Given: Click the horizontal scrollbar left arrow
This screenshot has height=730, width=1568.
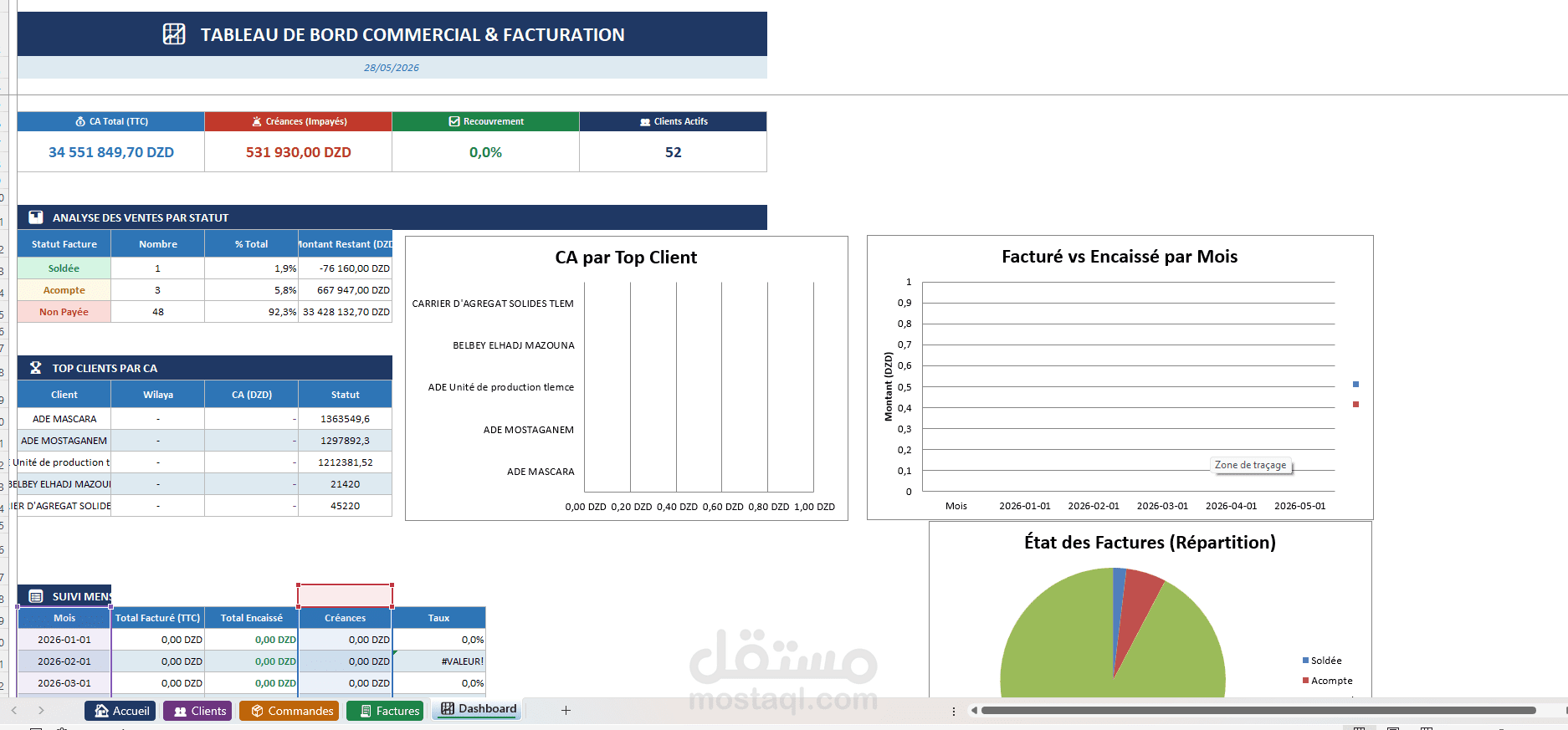Looking at the screenshot, I should click(x=974, y=711).
